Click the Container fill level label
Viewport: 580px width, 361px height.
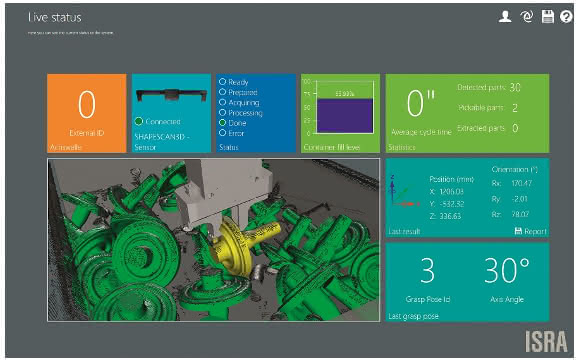coord(332,147)
